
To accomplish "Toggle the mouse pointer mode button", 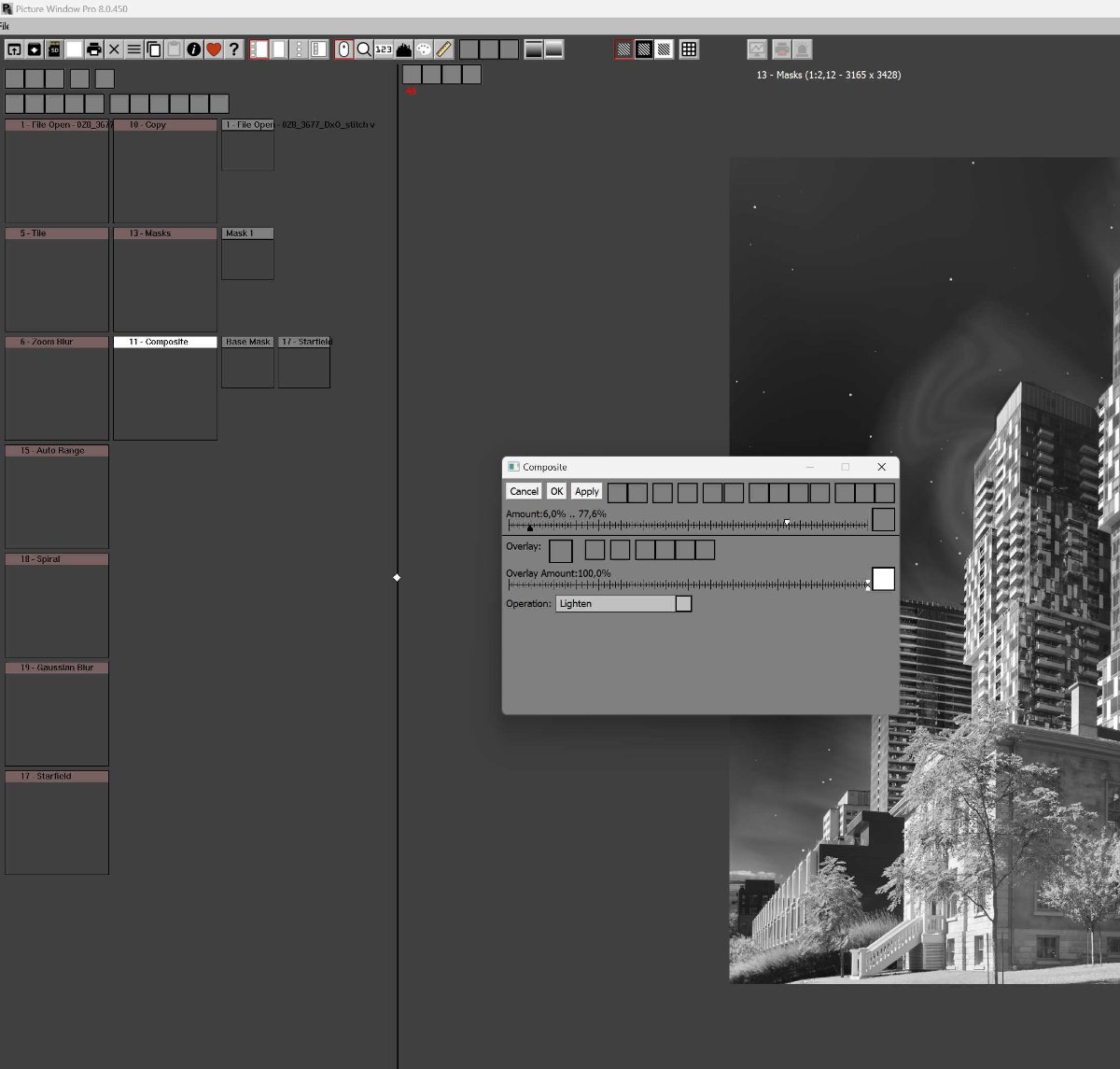I will pos(343,49).
